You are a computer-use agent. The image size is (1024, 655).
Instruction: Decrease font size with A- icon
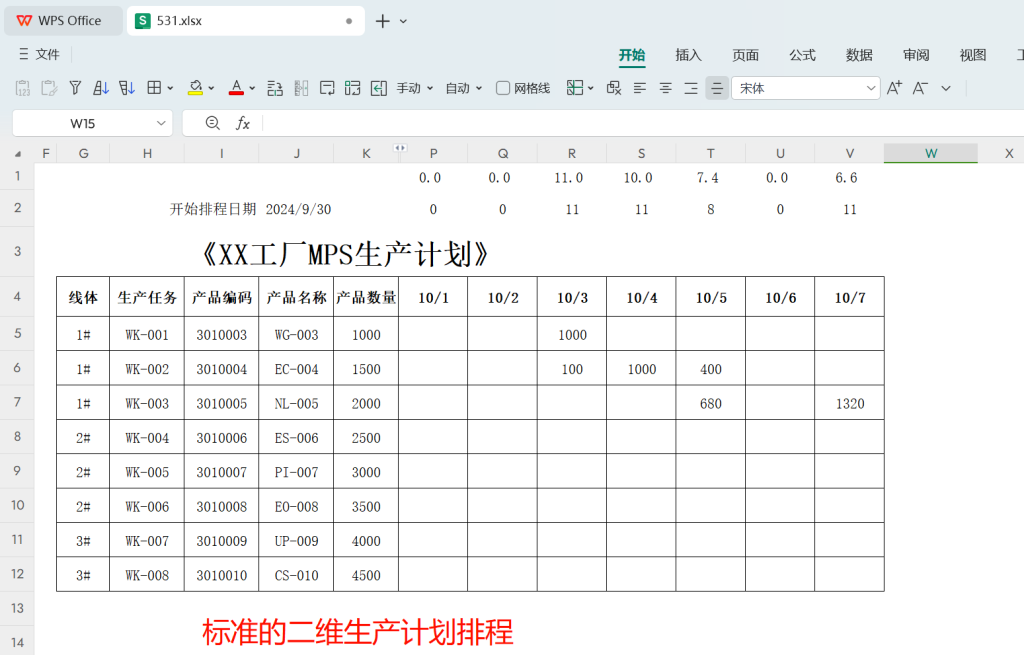(920, 88)
